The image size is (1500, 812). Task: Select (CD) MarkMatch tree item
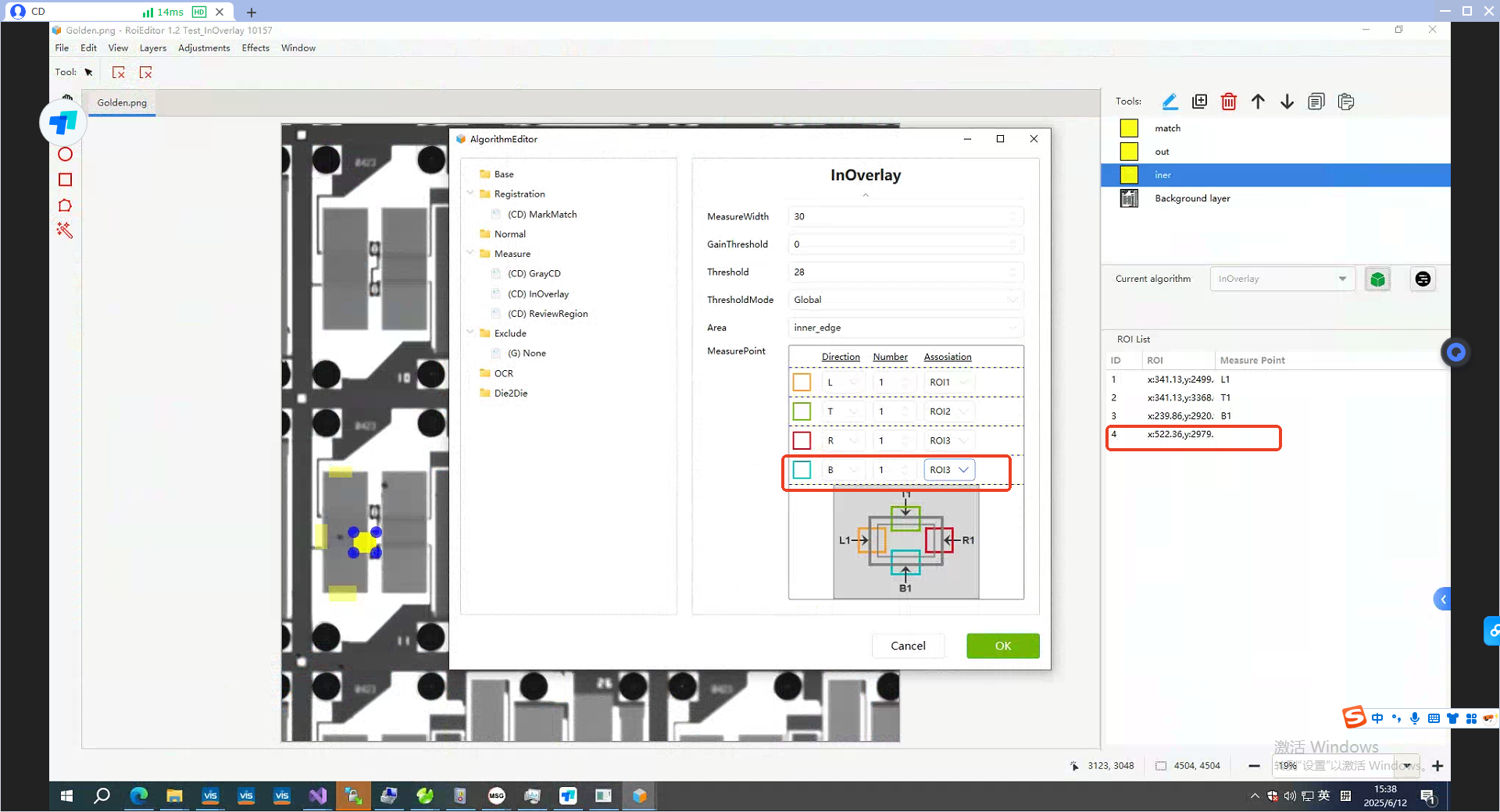(x=541, y=215)
